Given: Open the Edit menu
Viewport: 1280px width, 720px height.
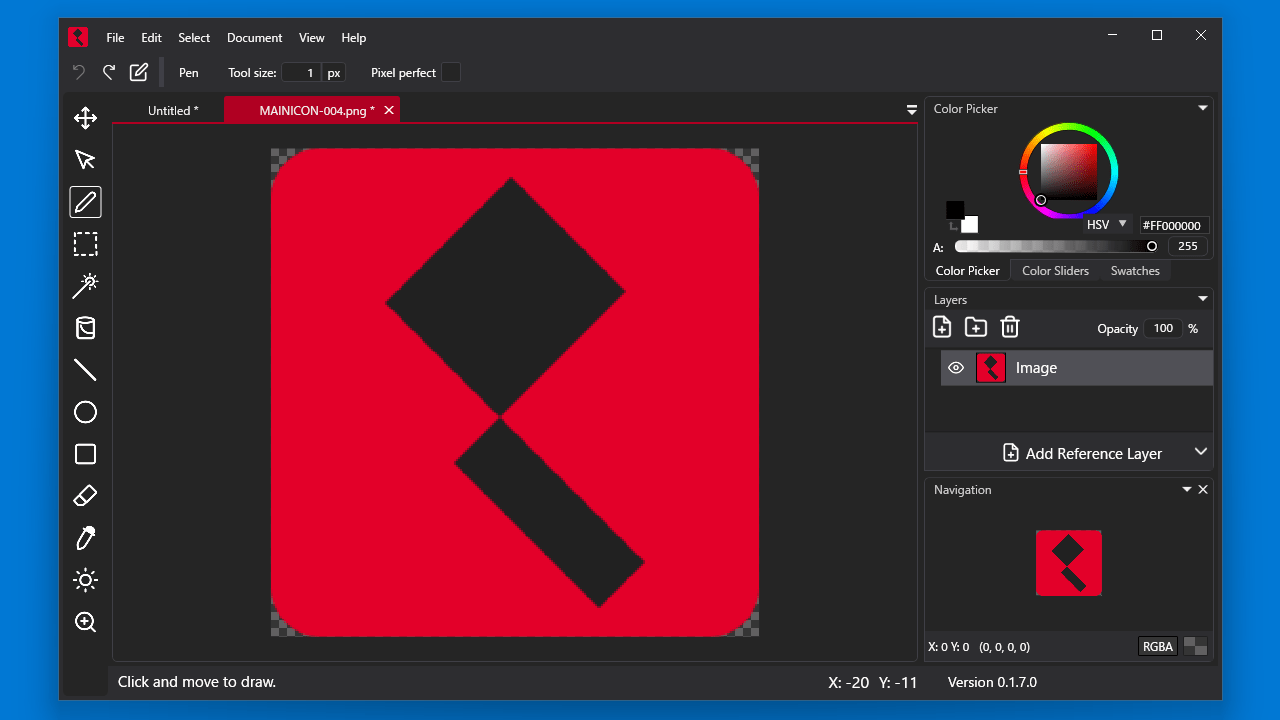Looking at the screenshot, I should 151,38.
